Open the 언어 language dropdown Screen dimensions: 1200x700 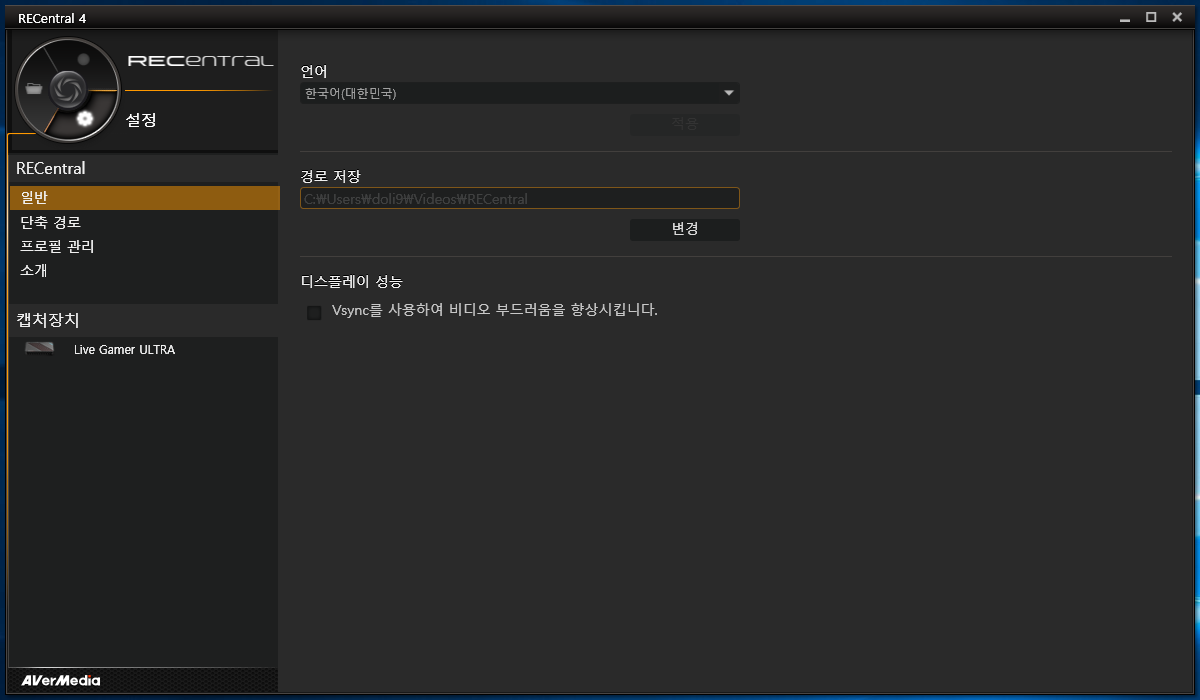pyautogui.click(x=520, y=93)
